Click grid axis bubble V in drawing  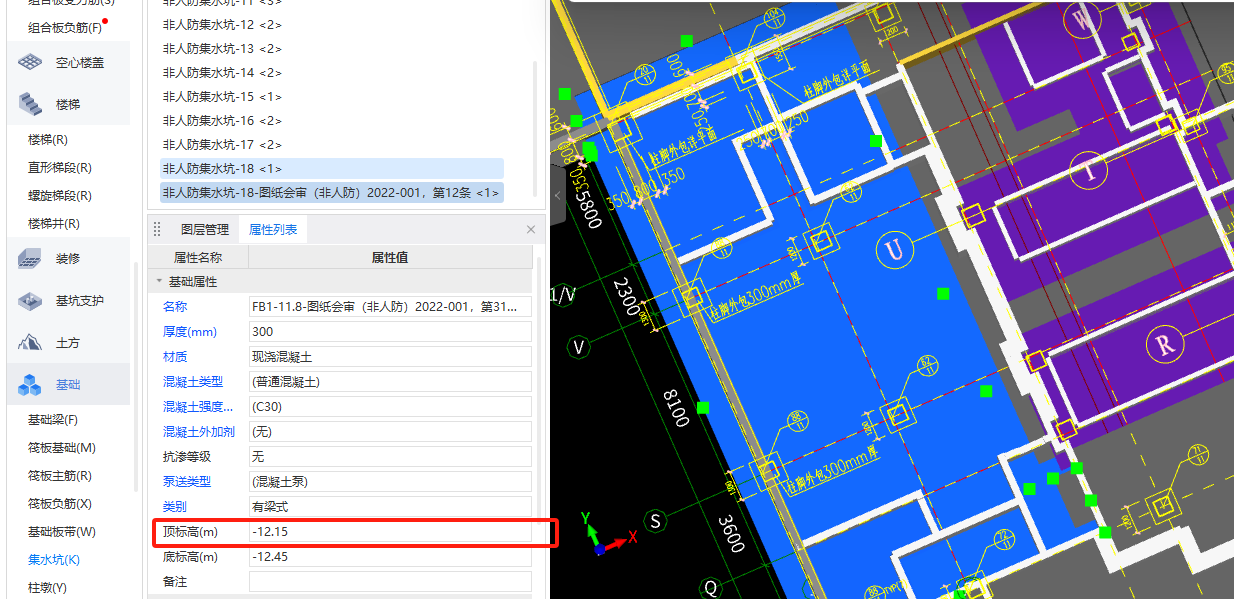[579, 347]
